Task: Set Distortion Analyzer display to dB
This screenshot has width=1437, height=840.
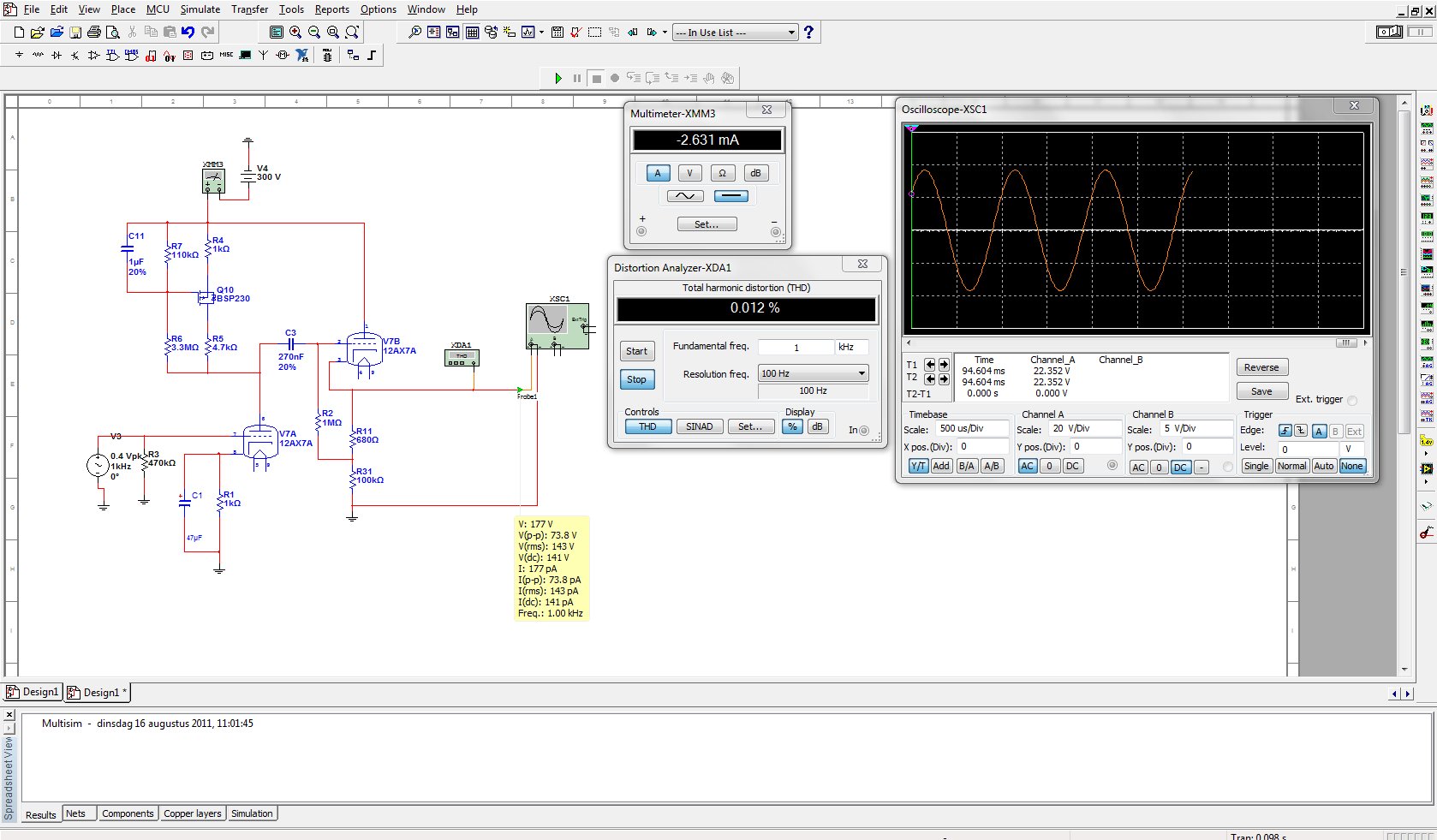Action: click(x=817, y=426)
